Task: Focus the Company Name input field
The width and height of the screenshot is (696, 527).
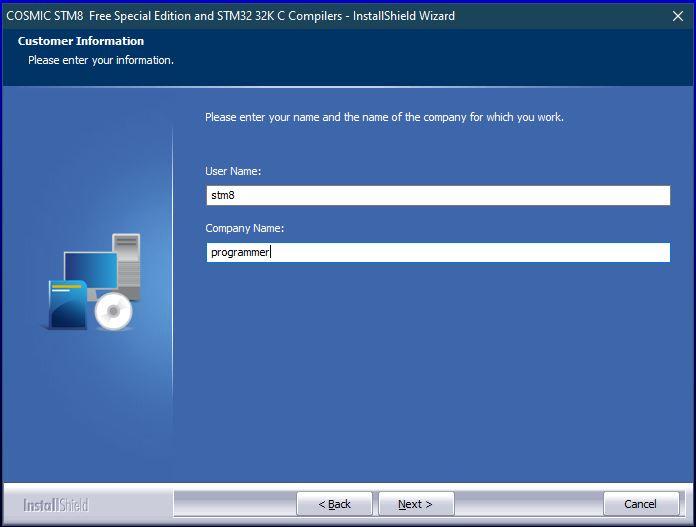Action: click(x=438, y=252)
